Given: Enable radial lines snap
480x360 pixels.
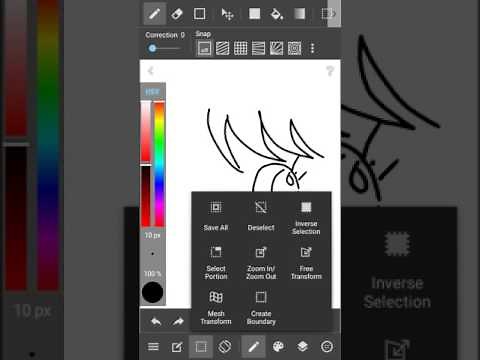Looking at the screenshot, I should click(276, 49).
